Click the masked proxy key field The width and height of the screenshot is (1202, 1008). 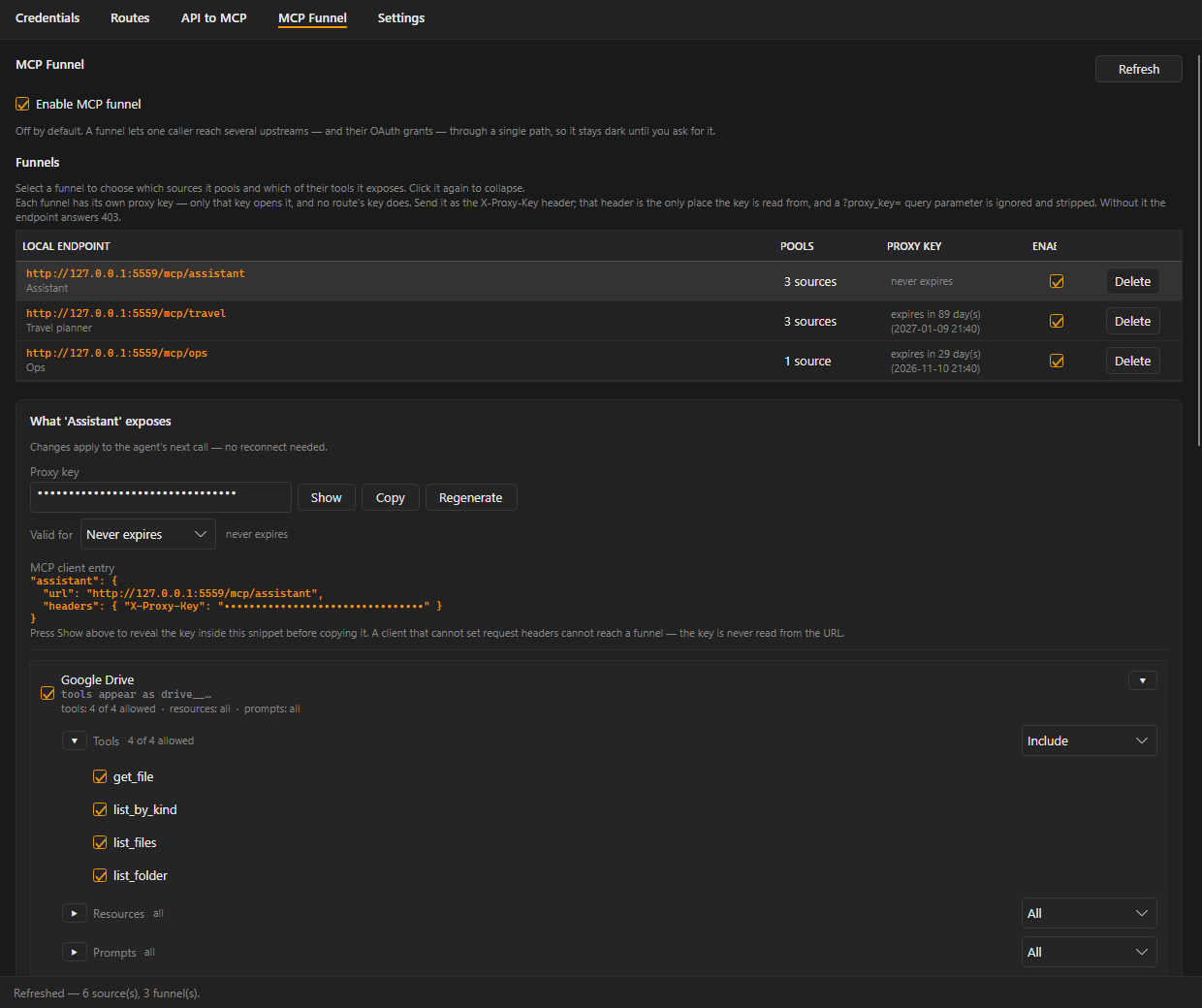click(161, 497)
